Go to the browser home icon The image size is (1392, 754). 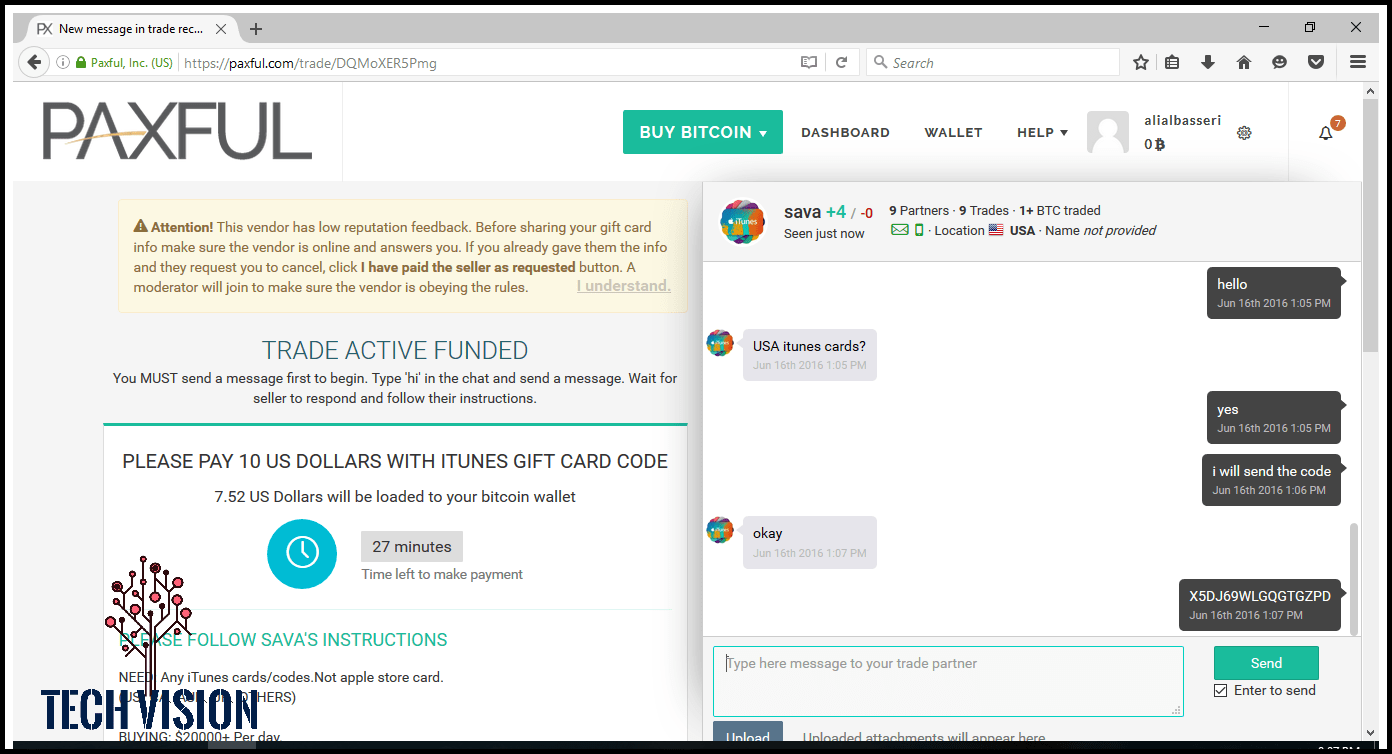coord(1244,62)
